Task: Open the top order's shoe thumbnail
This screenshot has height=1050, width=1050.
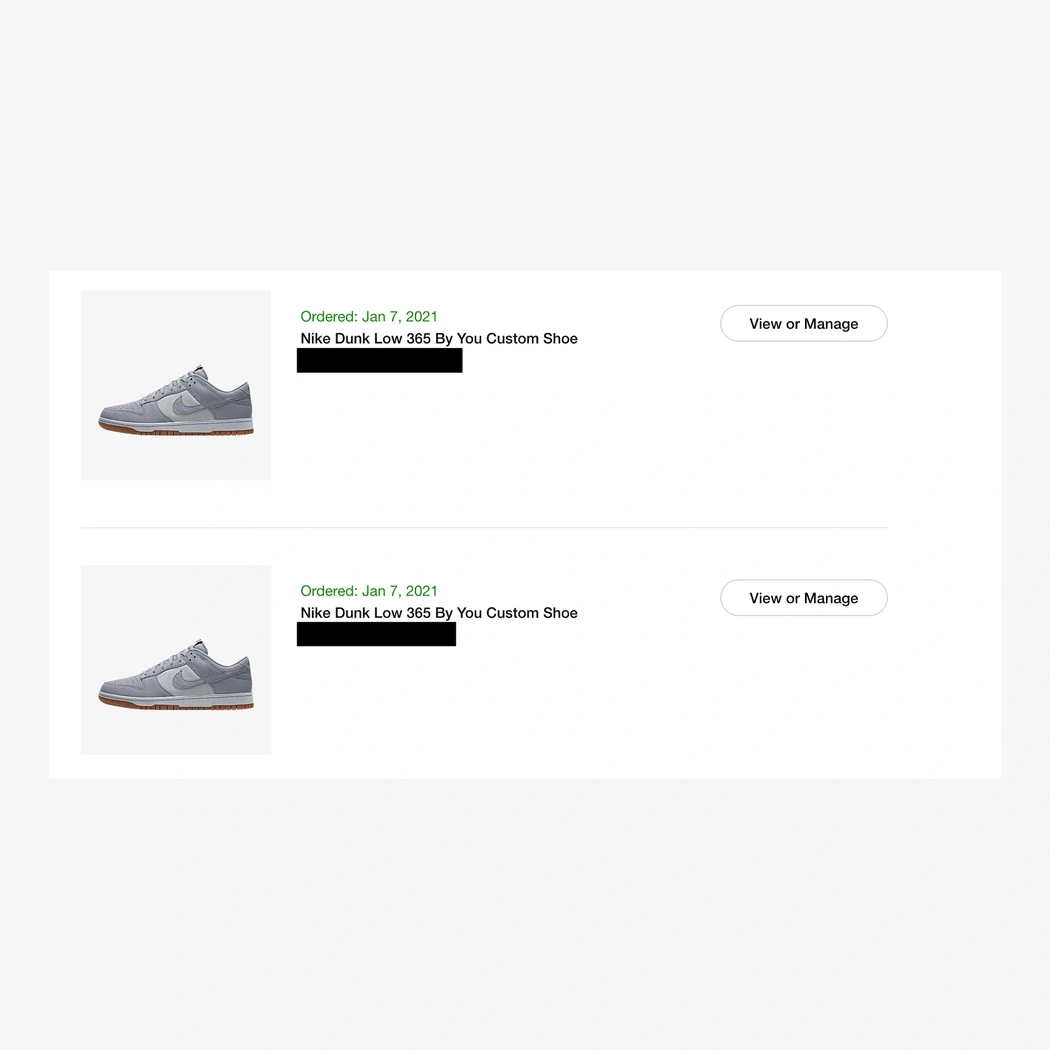Action: point(176,385)
